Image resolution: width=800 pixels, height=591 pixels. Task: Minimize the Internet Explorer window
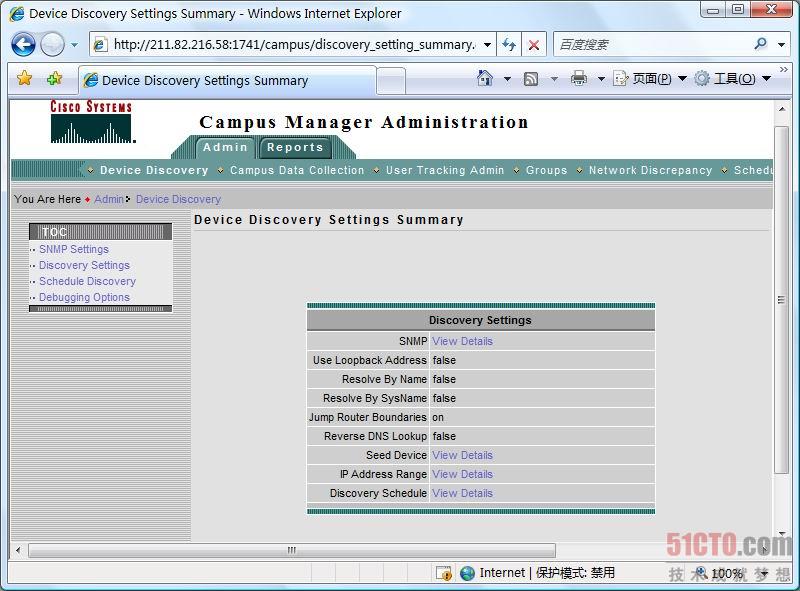tap(713, 10)
